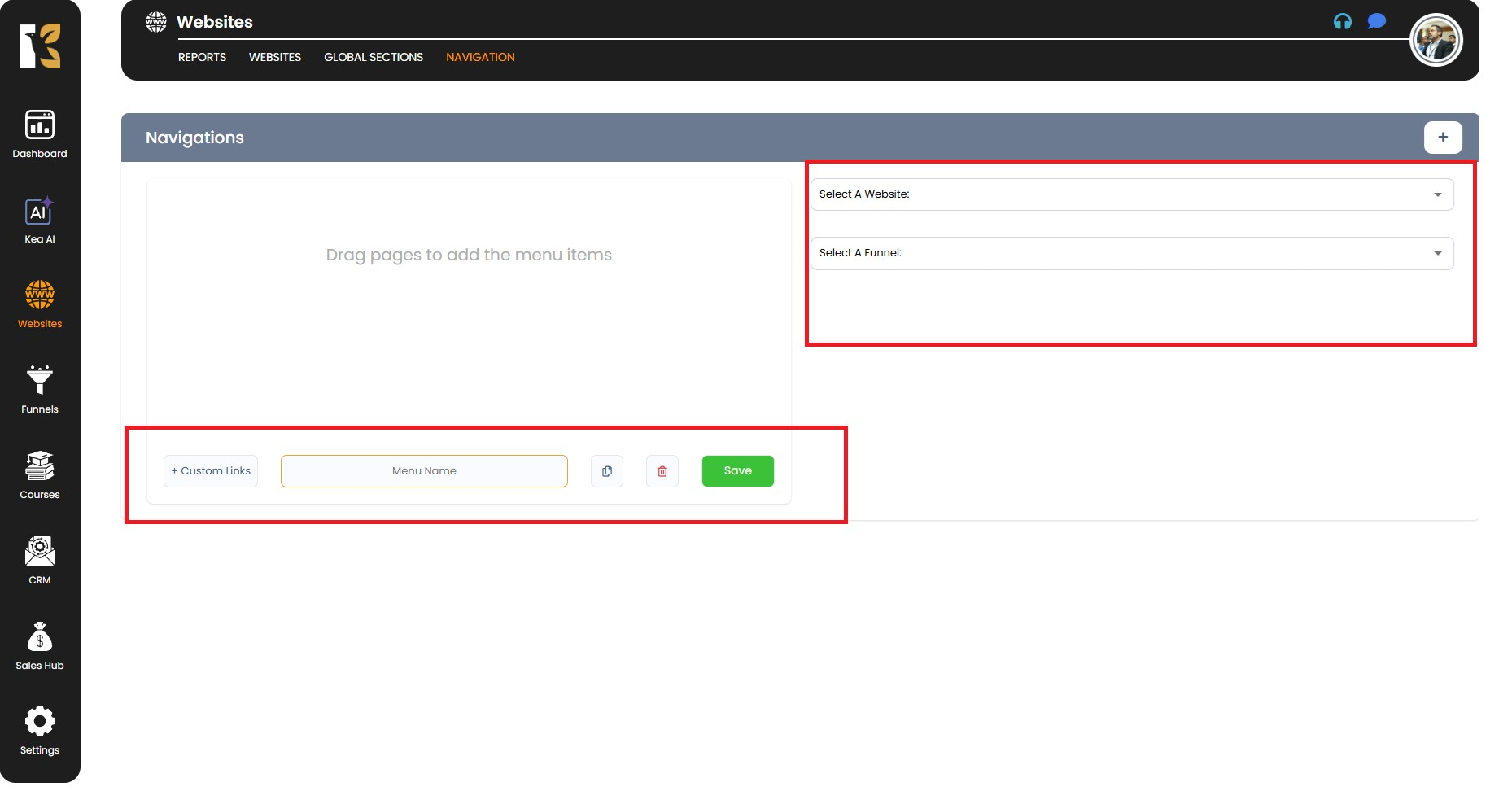Go to Funnels in the sidebar
The height and width of the screenshot is (791, 1512).
[x=40, y=389]
